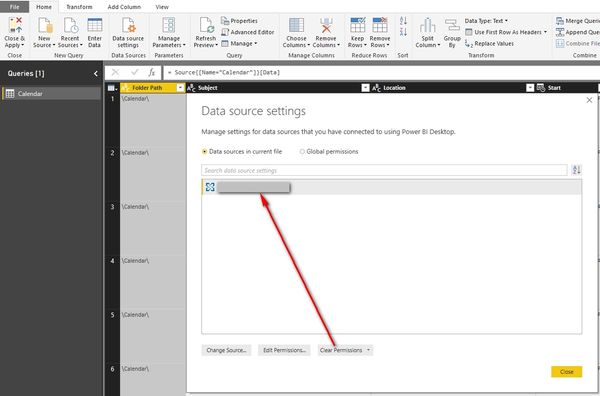Click the Choose Columns icon
The width and height of the screenshot is (600, 396).
click(x=297, y=25)
